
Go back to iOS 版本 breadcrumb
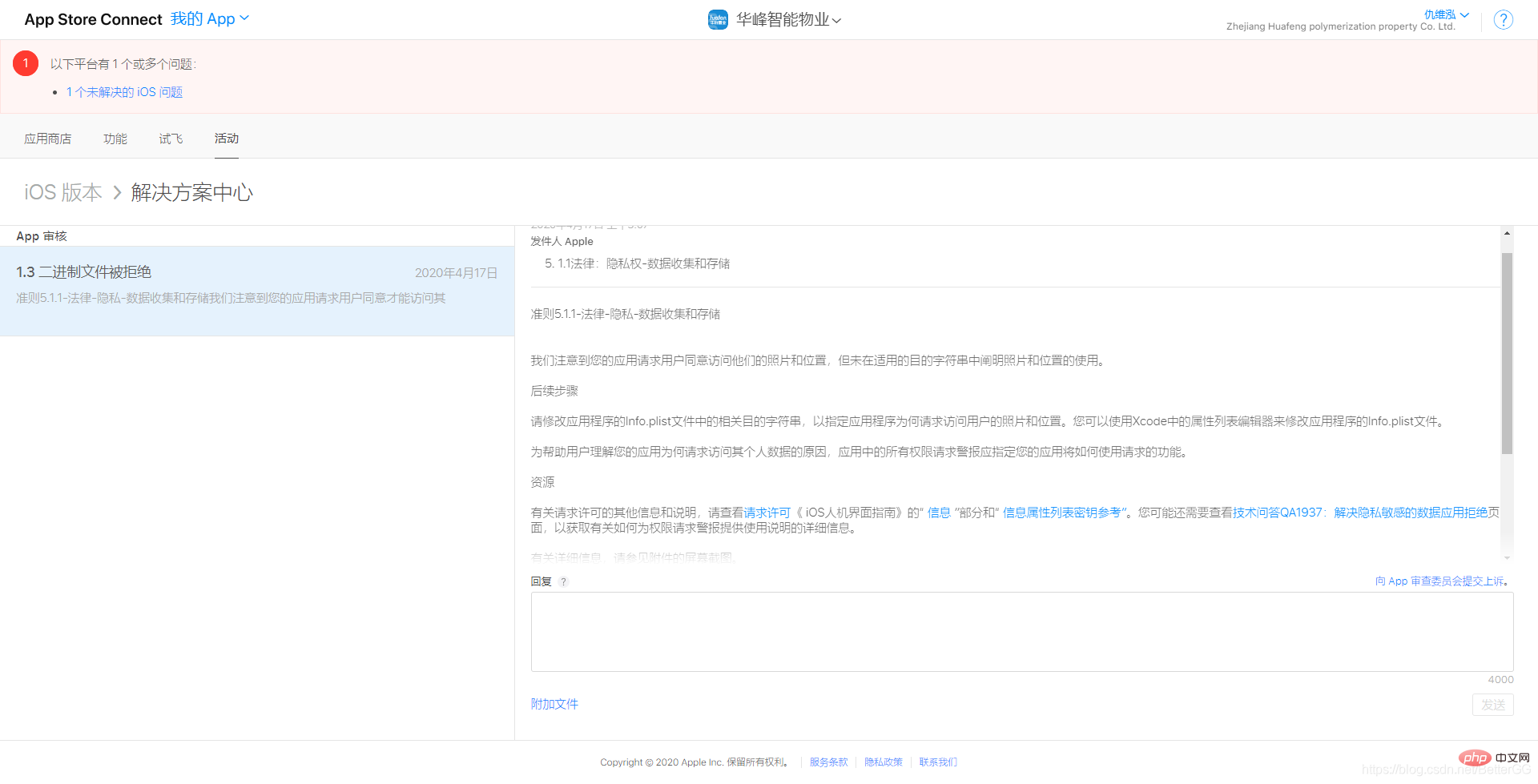63,192
